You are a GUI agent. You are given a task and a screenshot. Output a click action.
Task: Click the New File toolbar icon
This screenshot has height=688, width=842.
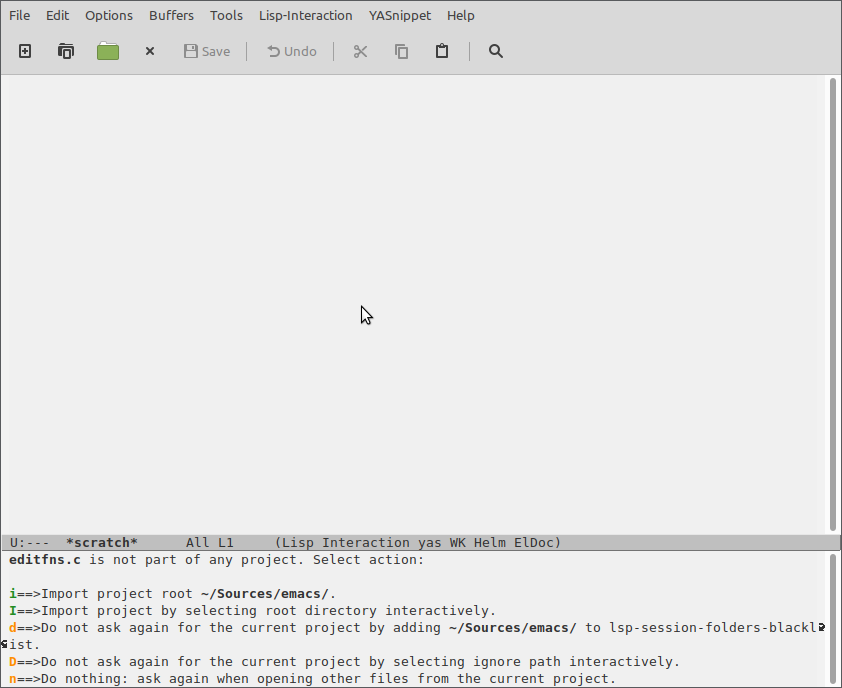(x=25, y=51)
